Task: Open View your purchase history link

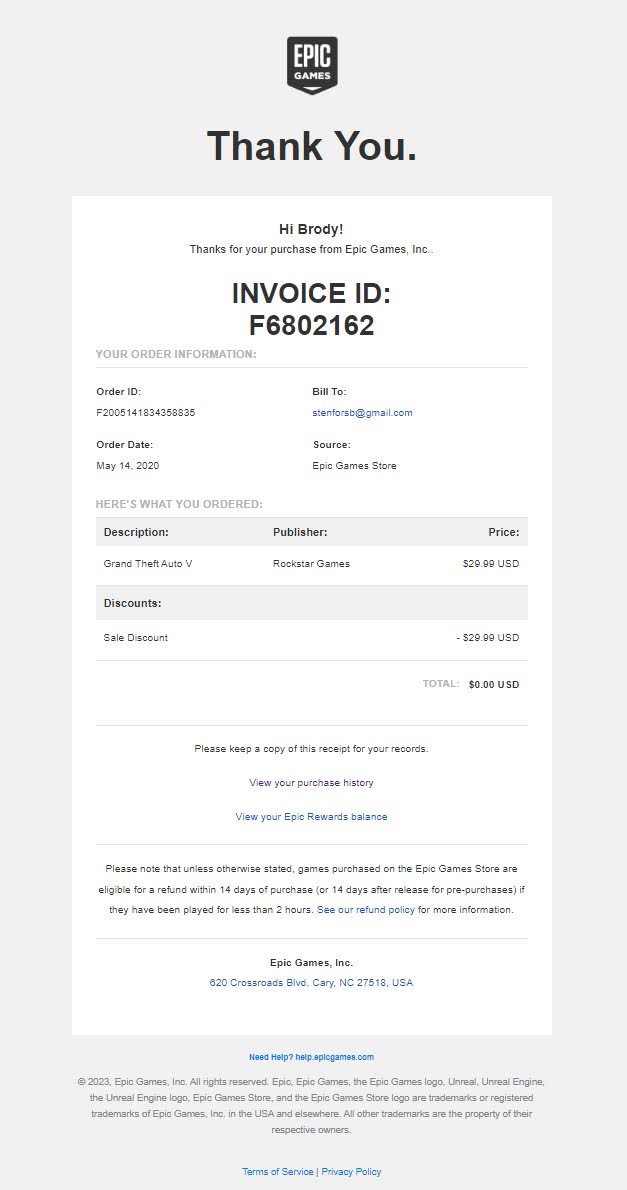Action: (311, 783)
